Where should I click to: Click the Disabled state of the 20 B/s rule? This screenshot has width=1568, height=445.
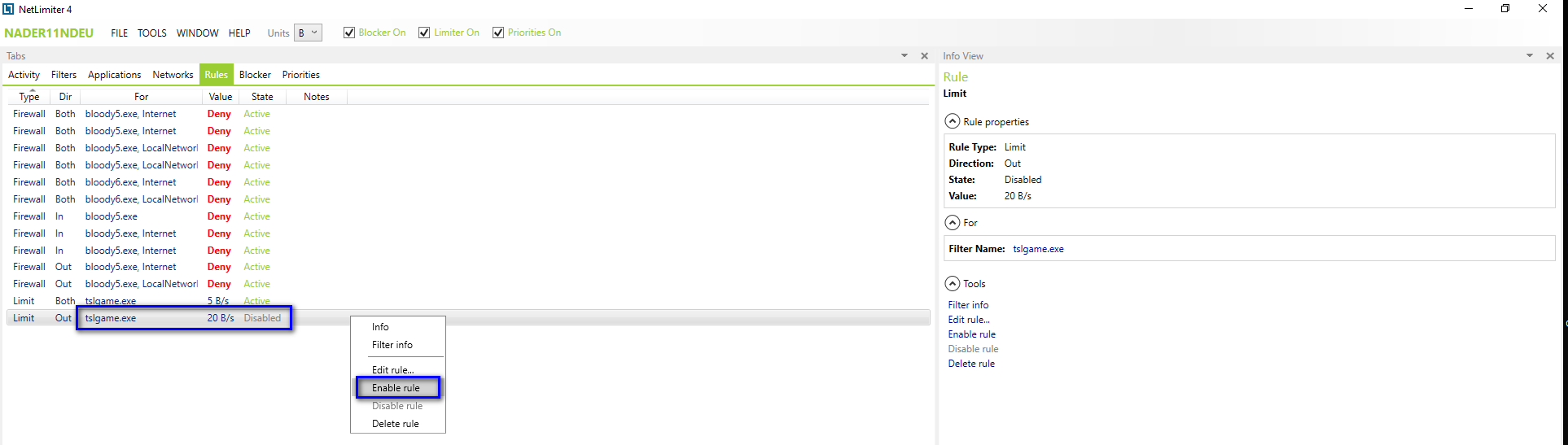(x=262, y=318)
